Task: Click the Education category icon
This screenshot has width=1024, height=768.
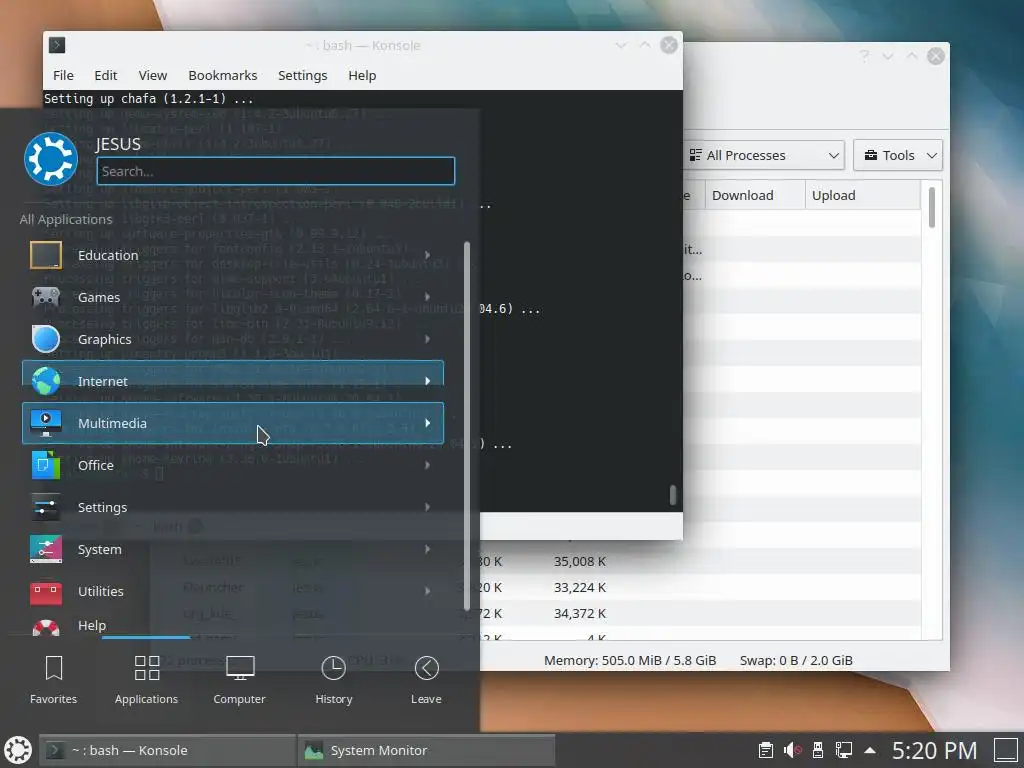Action: (46, 255)
